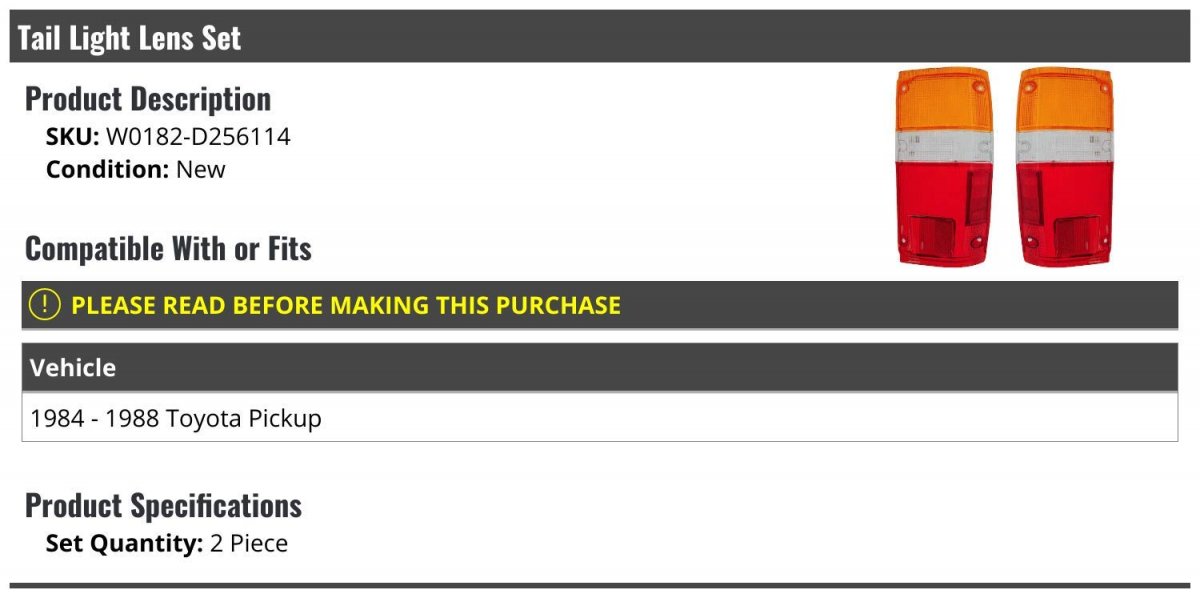Click the SKU label

pos(73,137)
